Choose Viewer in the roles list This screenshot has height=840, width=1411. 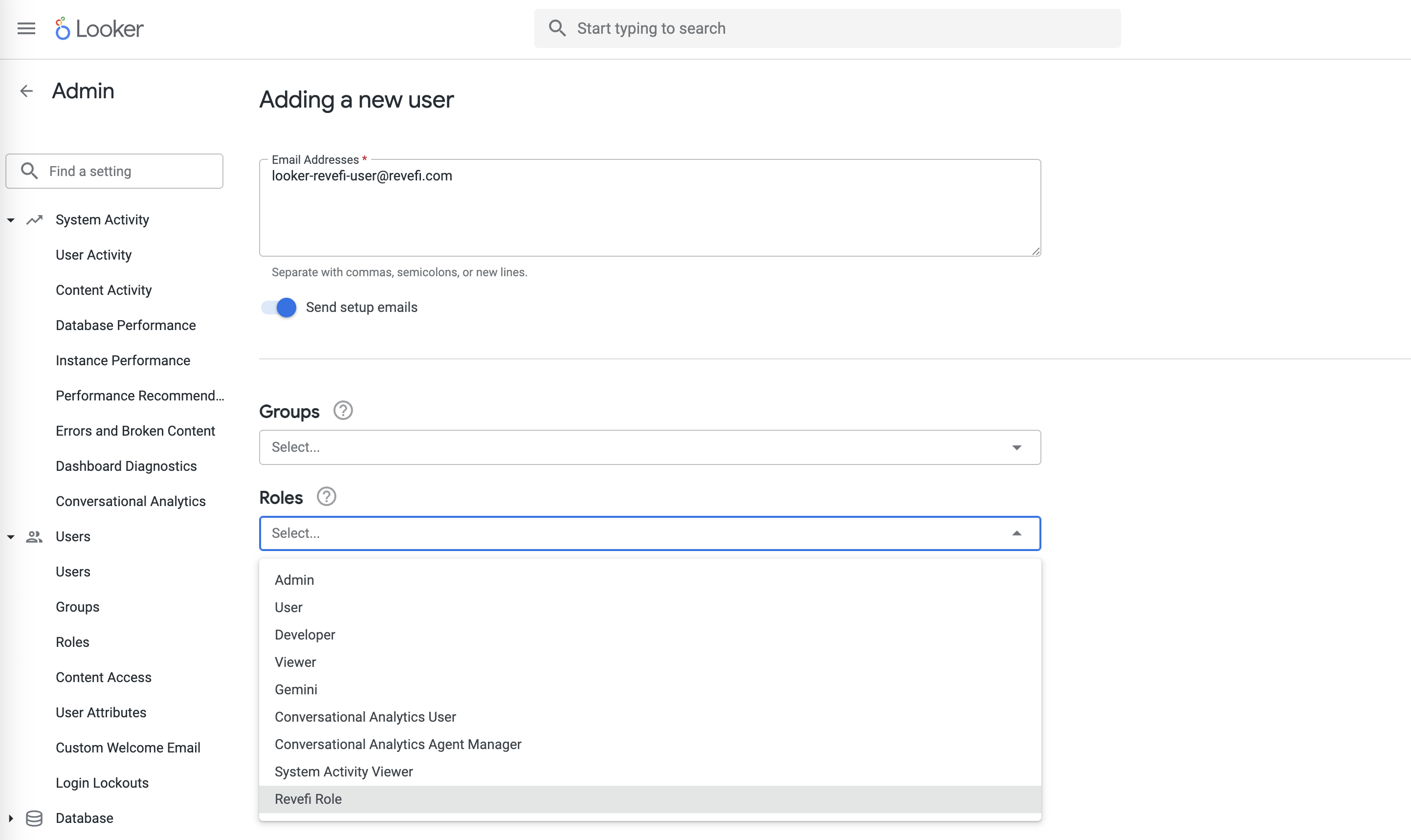295,662
